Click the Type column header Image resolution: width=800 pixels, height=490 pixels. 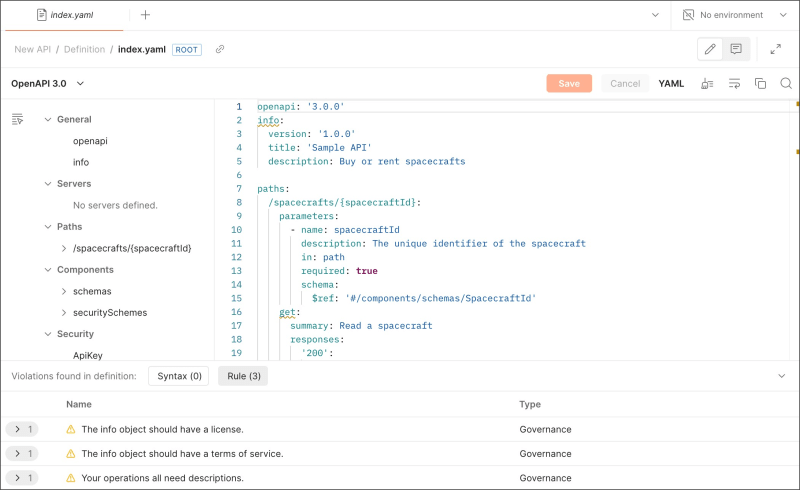[530, 404]
